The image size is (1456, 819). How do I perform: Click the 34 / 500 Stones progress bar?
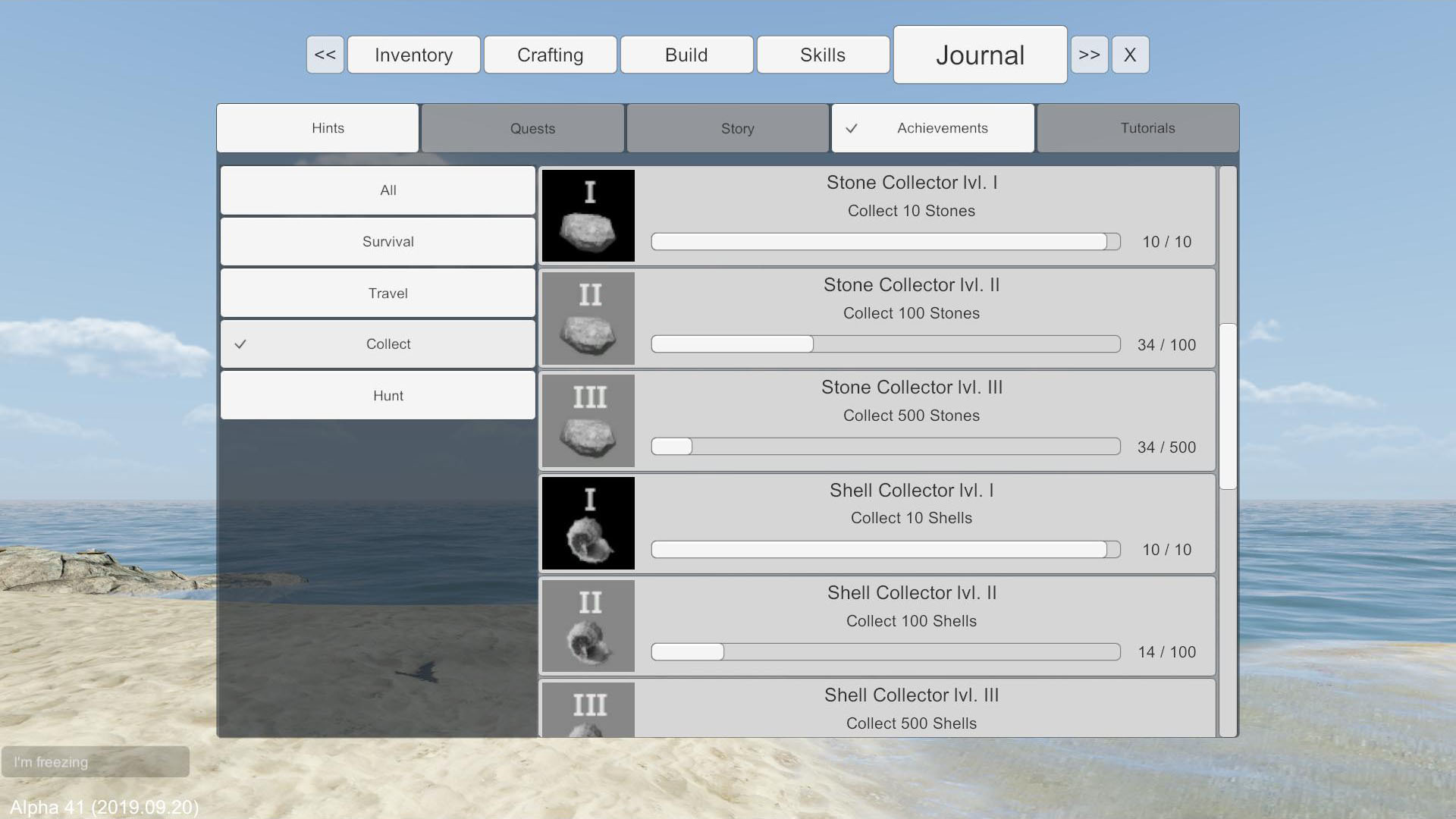(886, 447)
